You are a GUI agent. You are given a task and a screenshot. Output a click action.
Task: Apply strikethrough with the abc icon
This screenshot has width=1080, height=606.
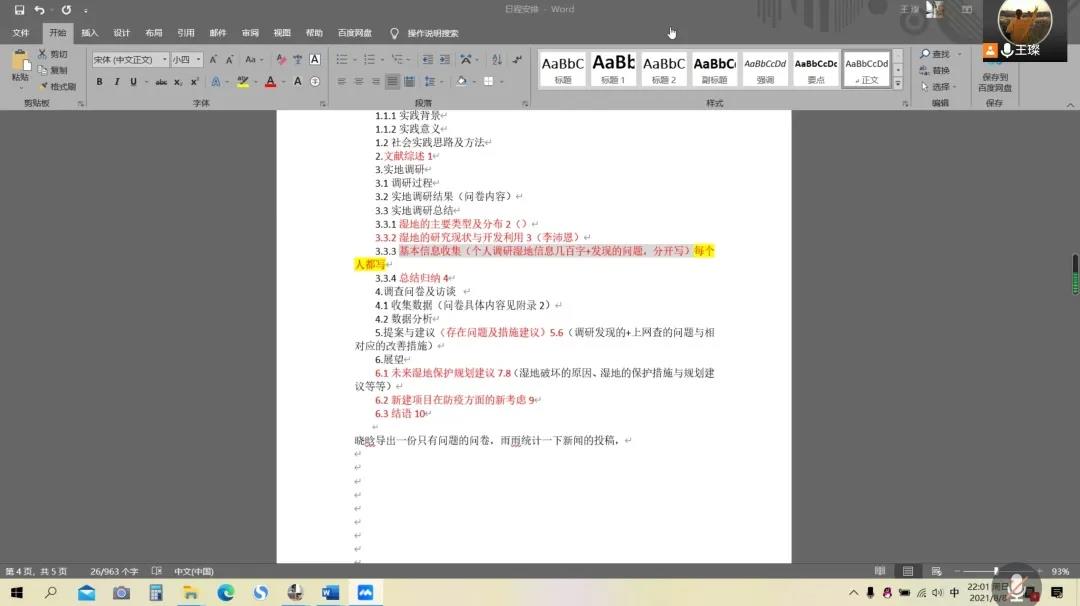[x=161, y=82]
